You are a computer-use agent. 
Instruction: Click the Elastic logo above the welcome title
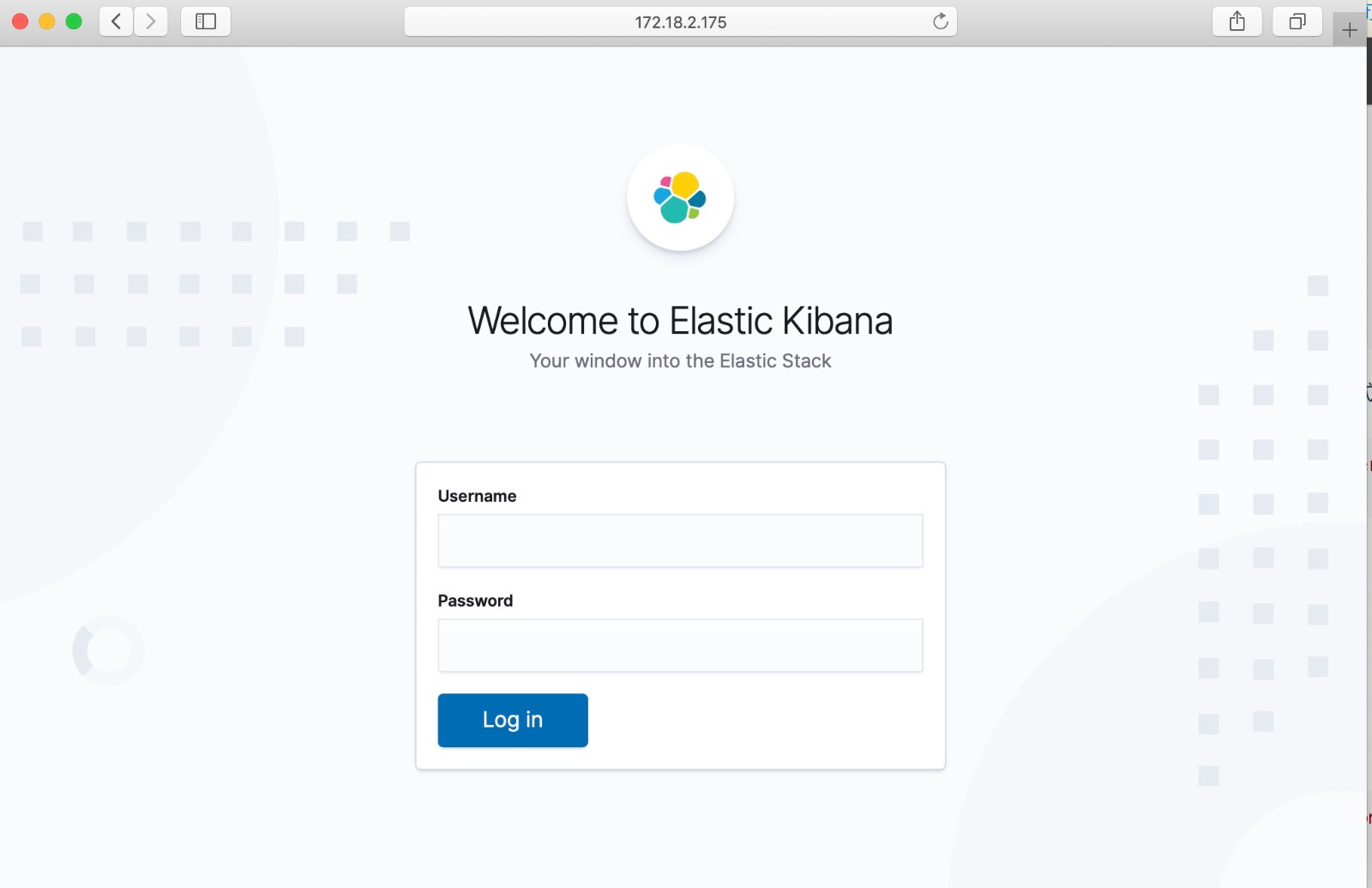[680, 197]
